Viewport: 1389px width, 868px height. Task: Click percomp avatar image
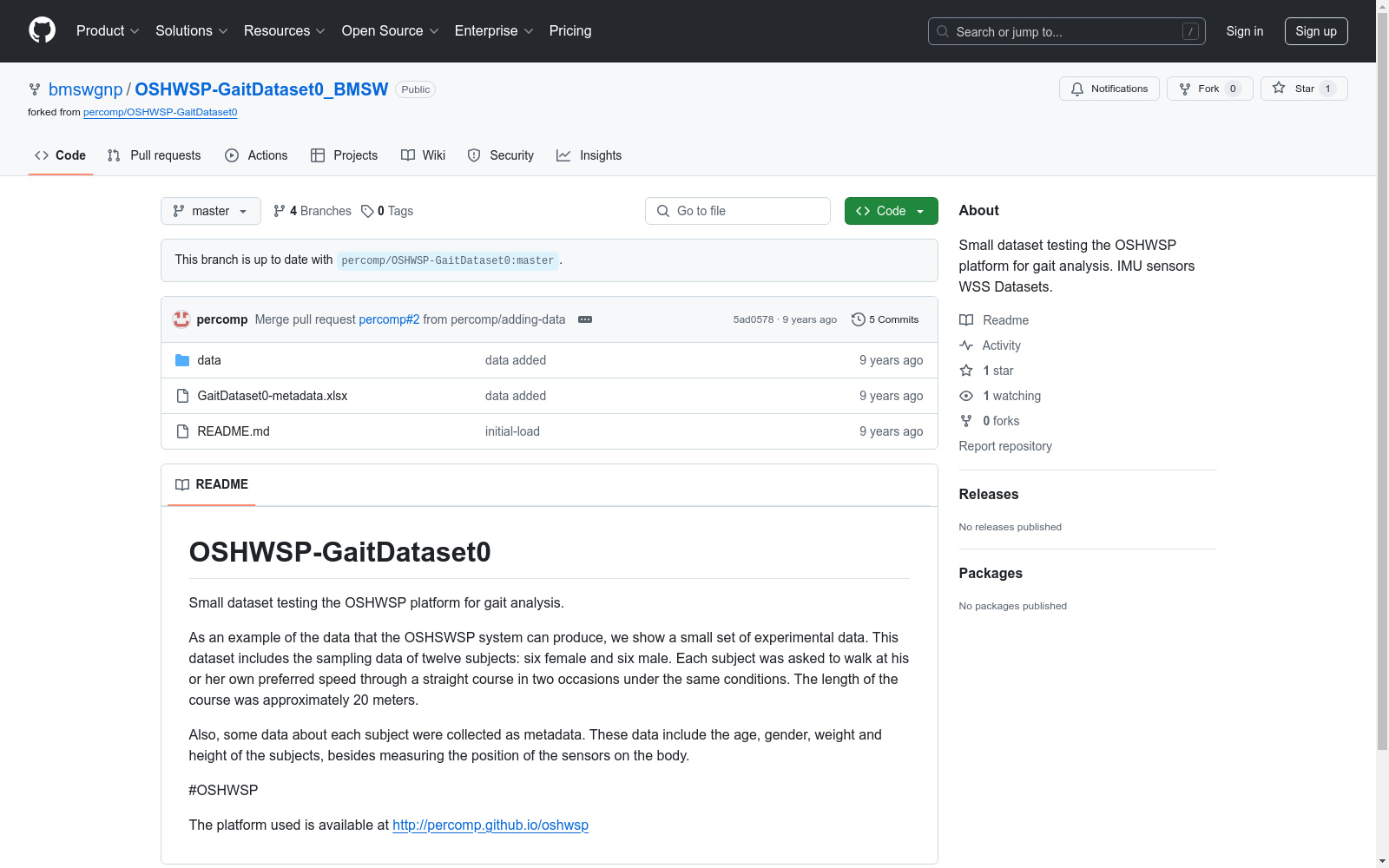[181, 319]
